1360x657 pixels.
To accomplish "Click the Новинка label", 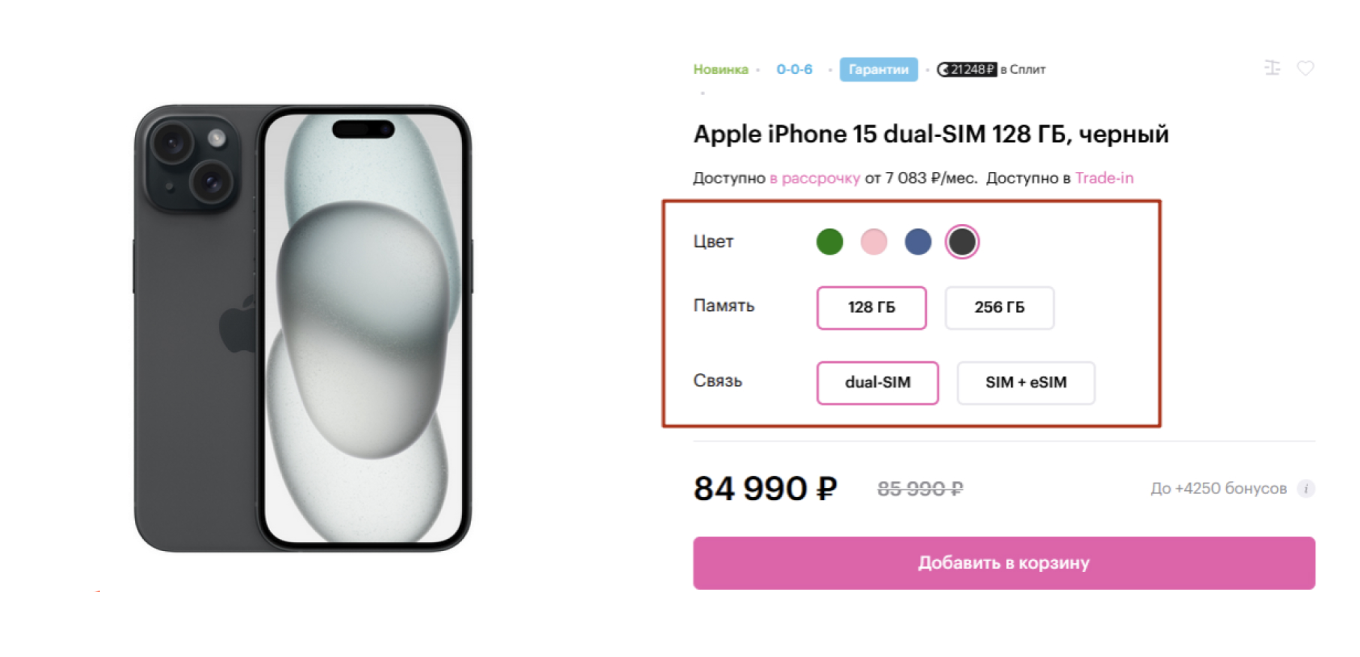I will pos(720,69).
